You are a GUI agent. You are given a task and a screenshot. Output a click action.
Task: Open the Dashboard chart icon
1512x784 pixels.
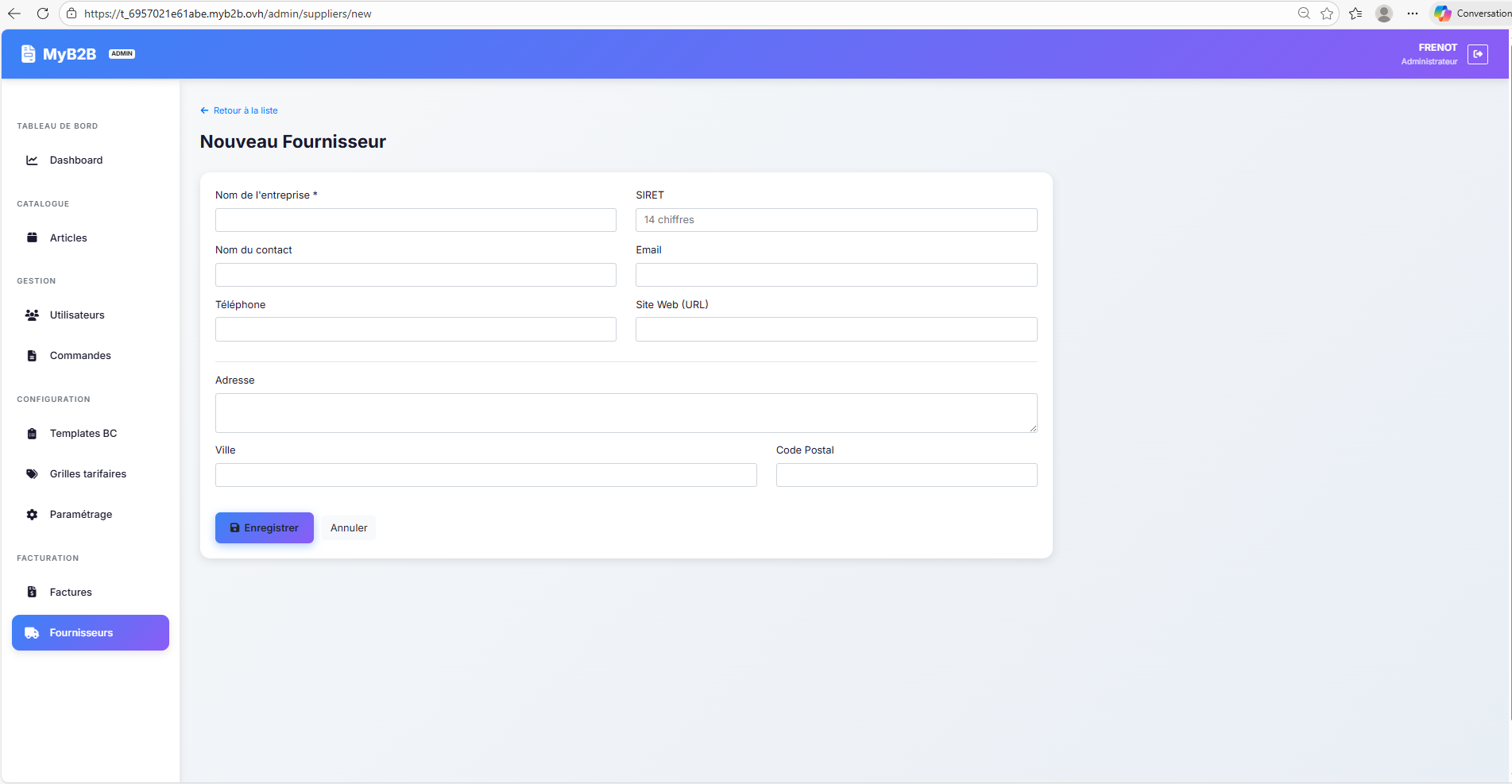point(32,160)
